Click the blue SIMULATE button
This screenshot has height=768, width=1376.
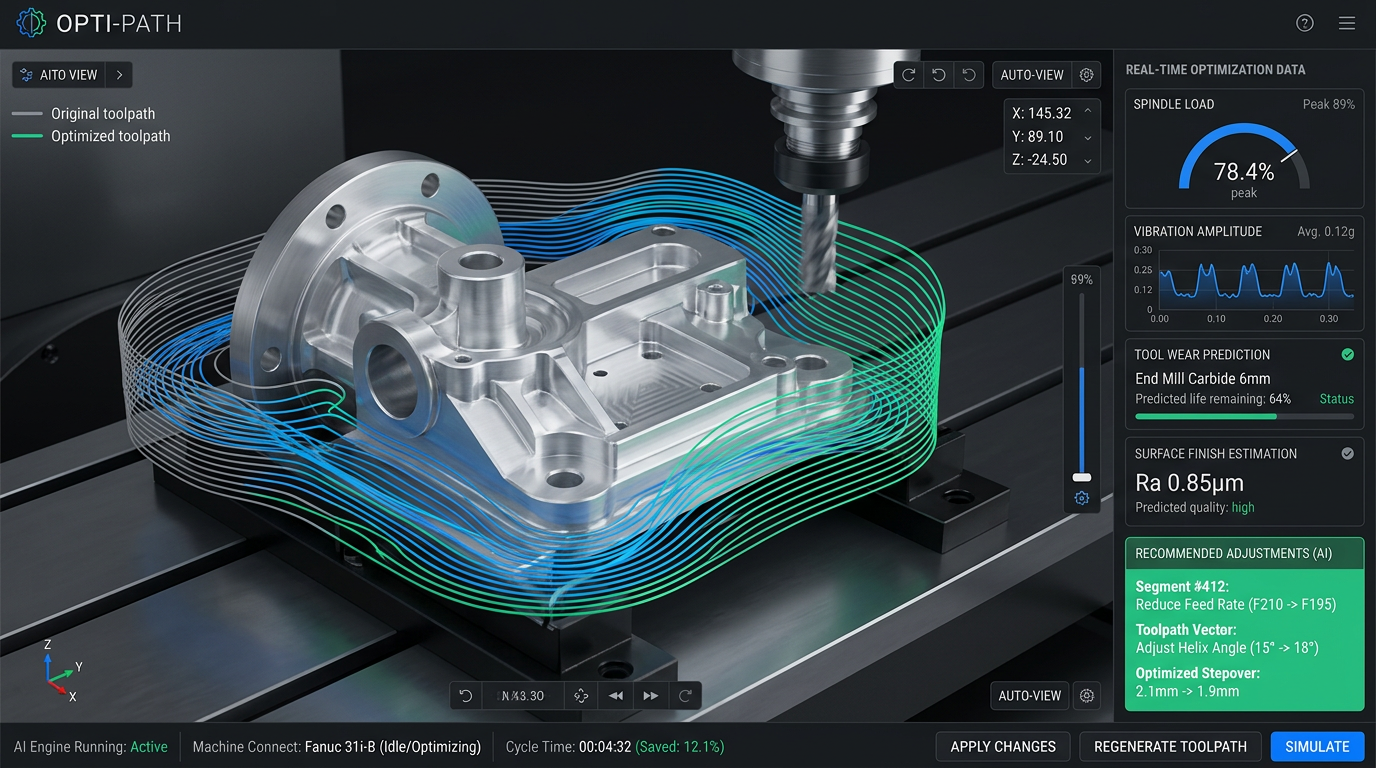coord(1317,746)
